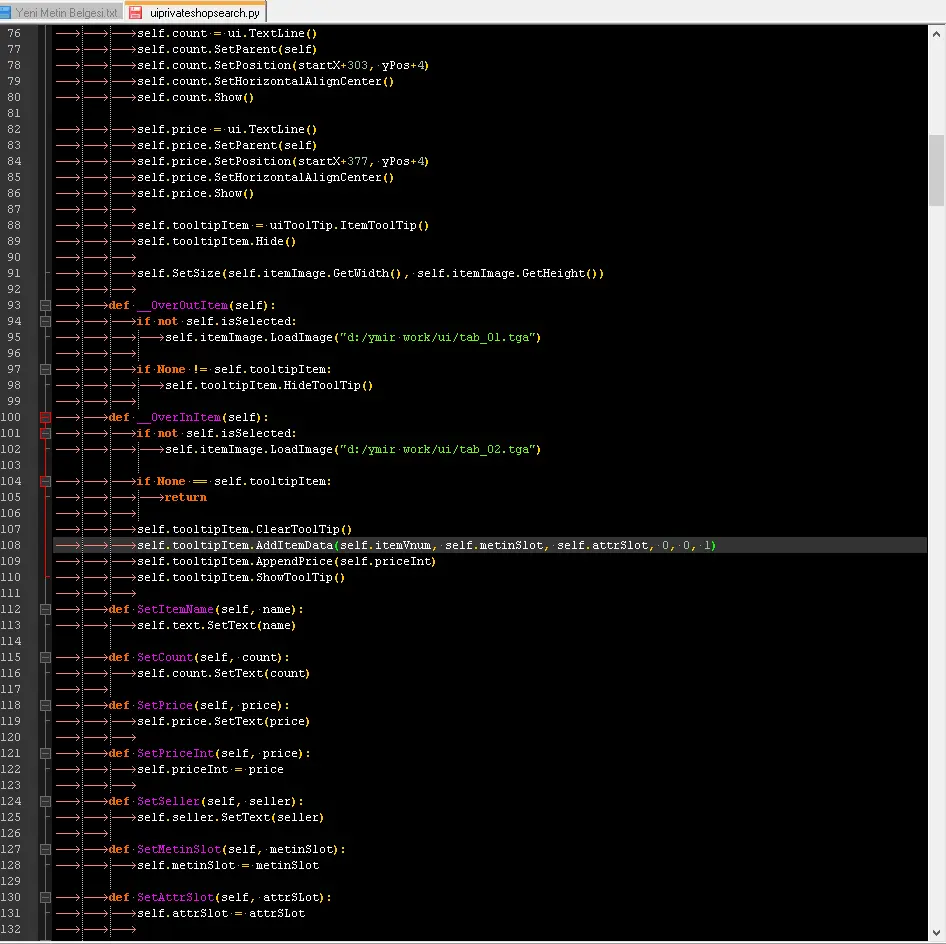This screenshot has height=944, width=946.
Task: Fold the SetCount function at line 115
Action: (45, 657)
